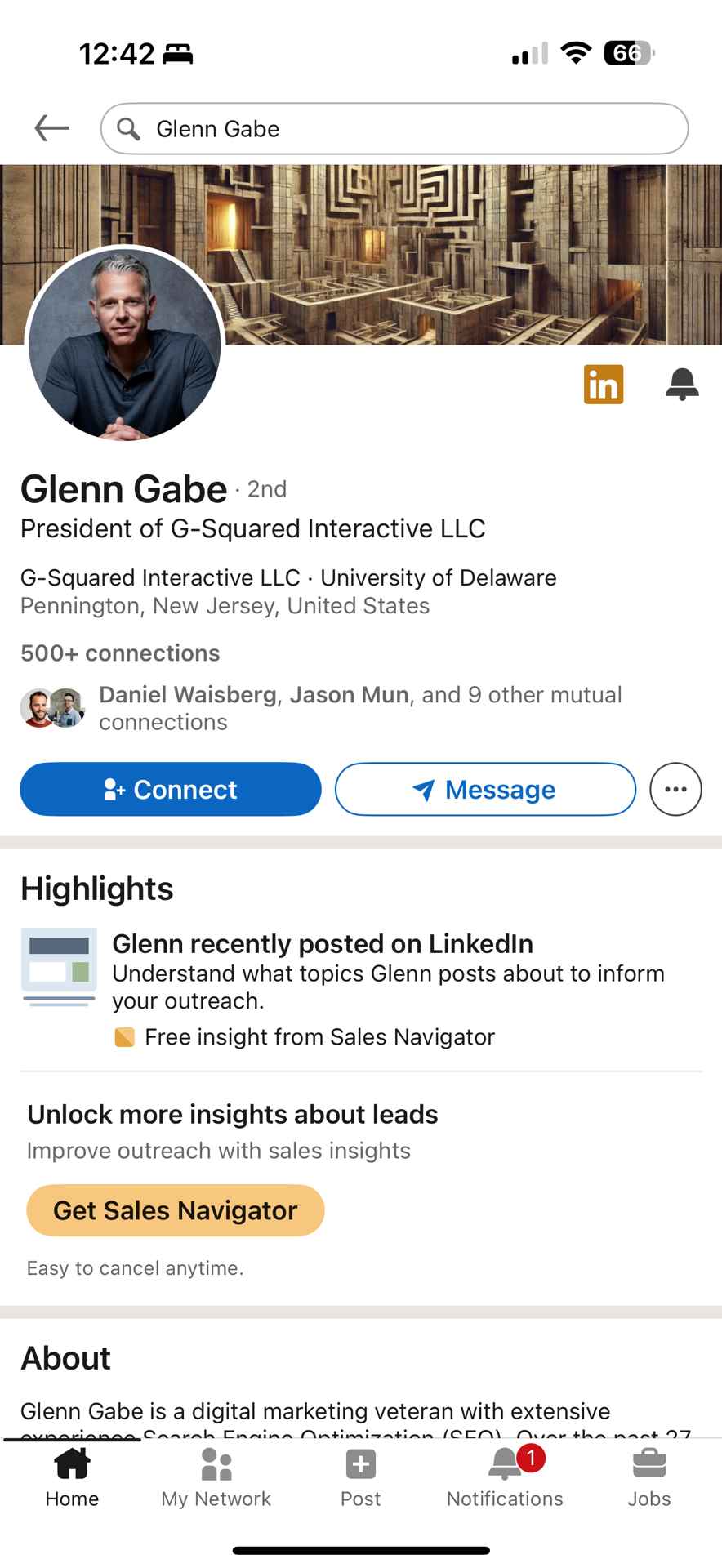Open the three-dots more options menu
The width and height of the screenshot is (722, 1568).
point(675,790)
